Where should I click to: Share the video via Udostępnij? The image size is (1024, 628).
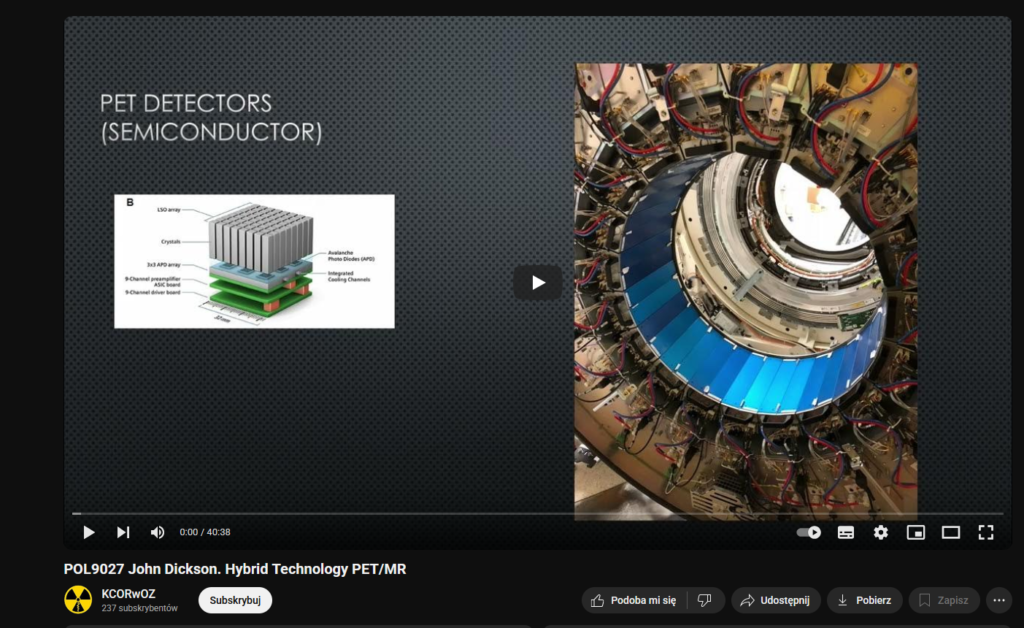776,600
